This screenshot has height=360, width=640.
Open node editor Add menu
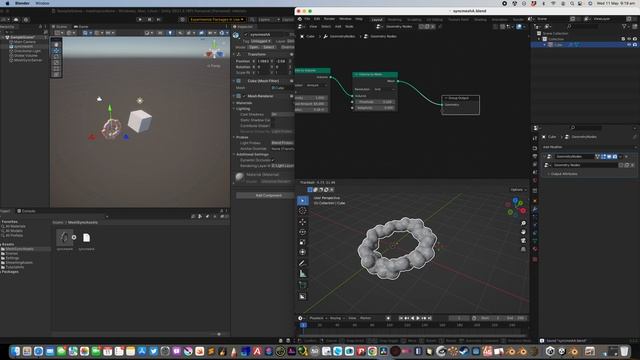click(338, 27)
